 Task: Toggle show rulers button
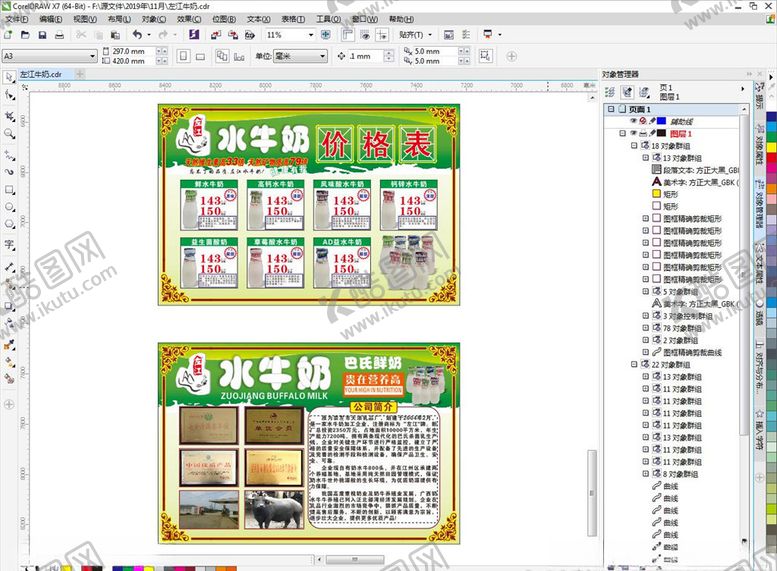tap(348, 35)
